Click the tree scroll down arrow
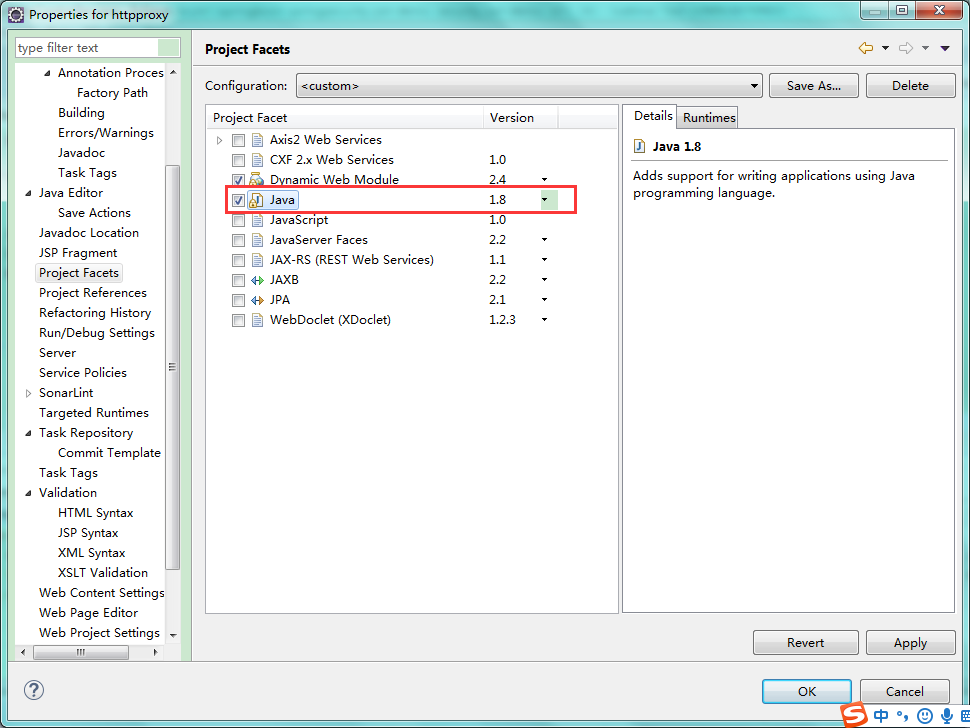970x728 pixels. [x=173, y=635]
